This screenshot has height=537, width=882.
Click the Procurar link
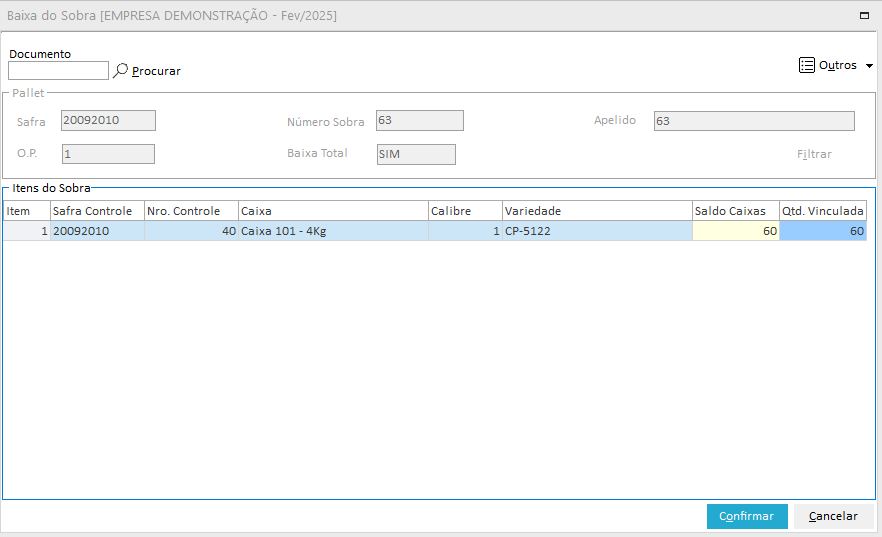point(156,71)
